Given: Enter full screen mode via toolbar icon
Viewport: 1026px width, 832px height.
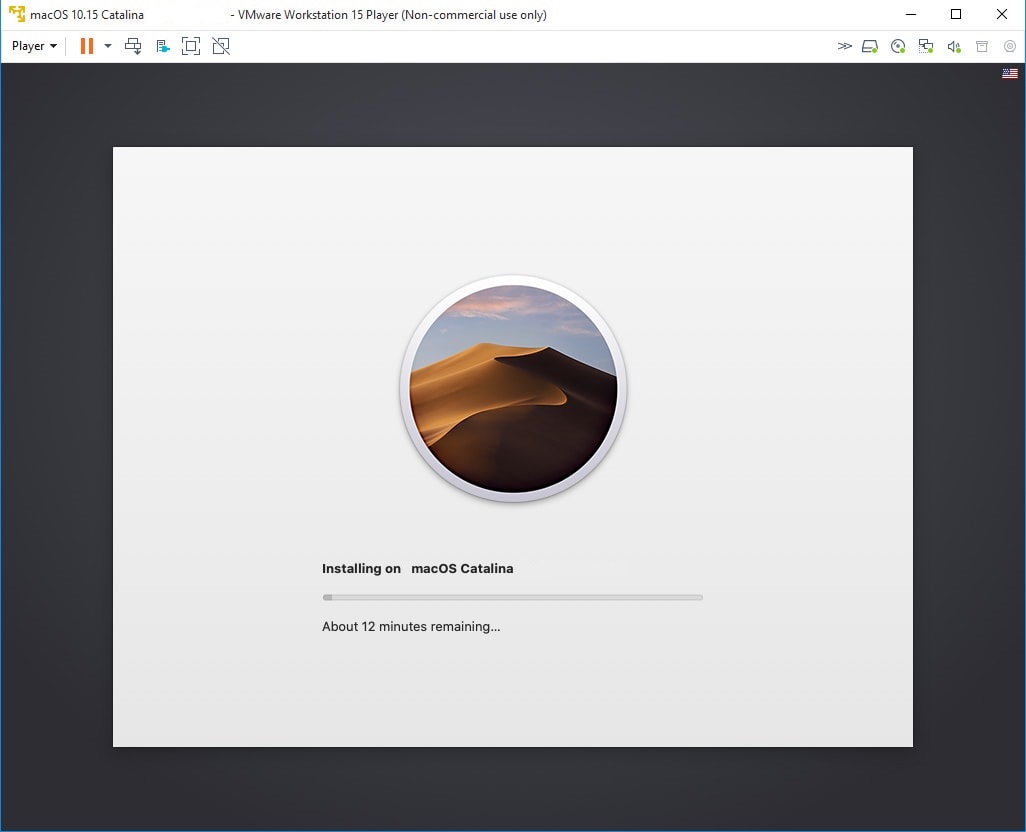Looking at the screenshot, I should [x=191, y=45].
